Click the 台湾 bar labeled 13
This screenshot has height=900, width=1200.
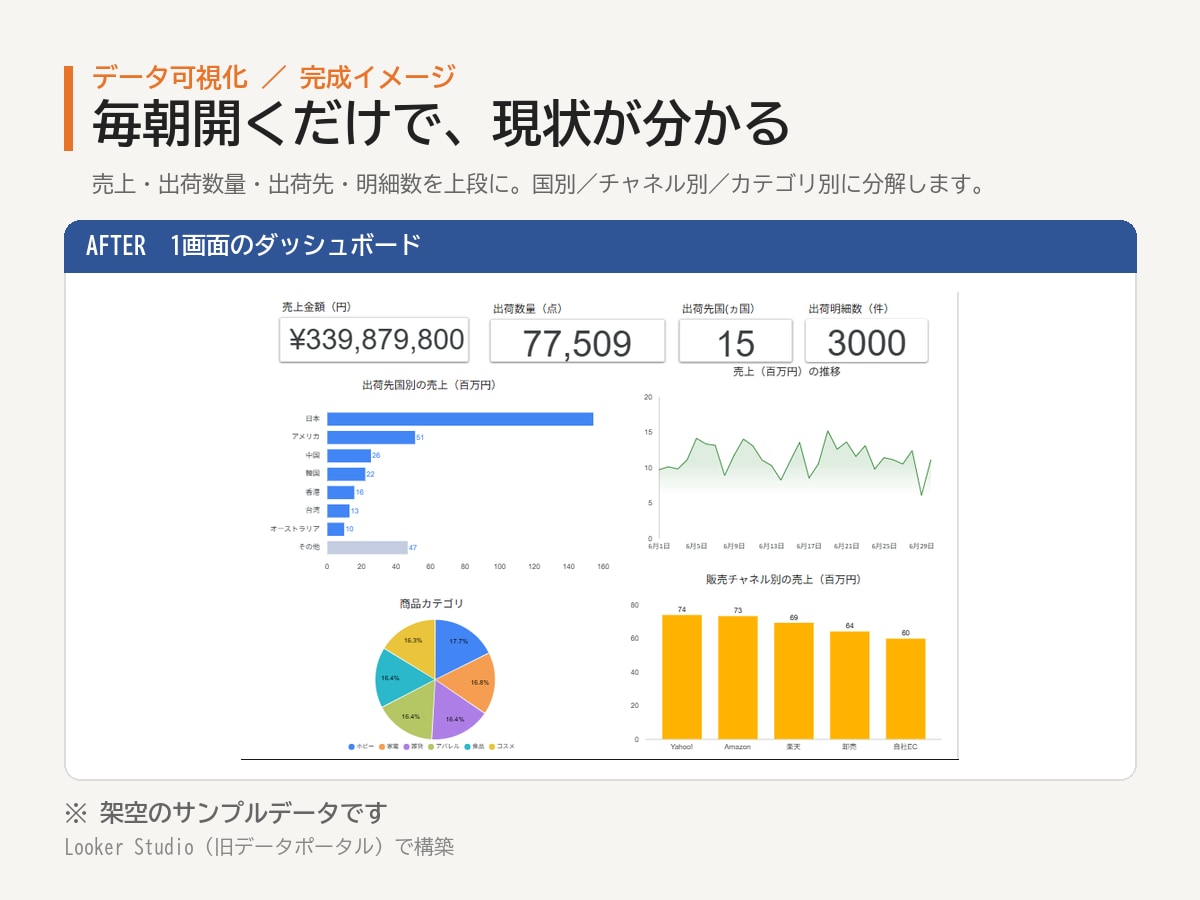338,510
